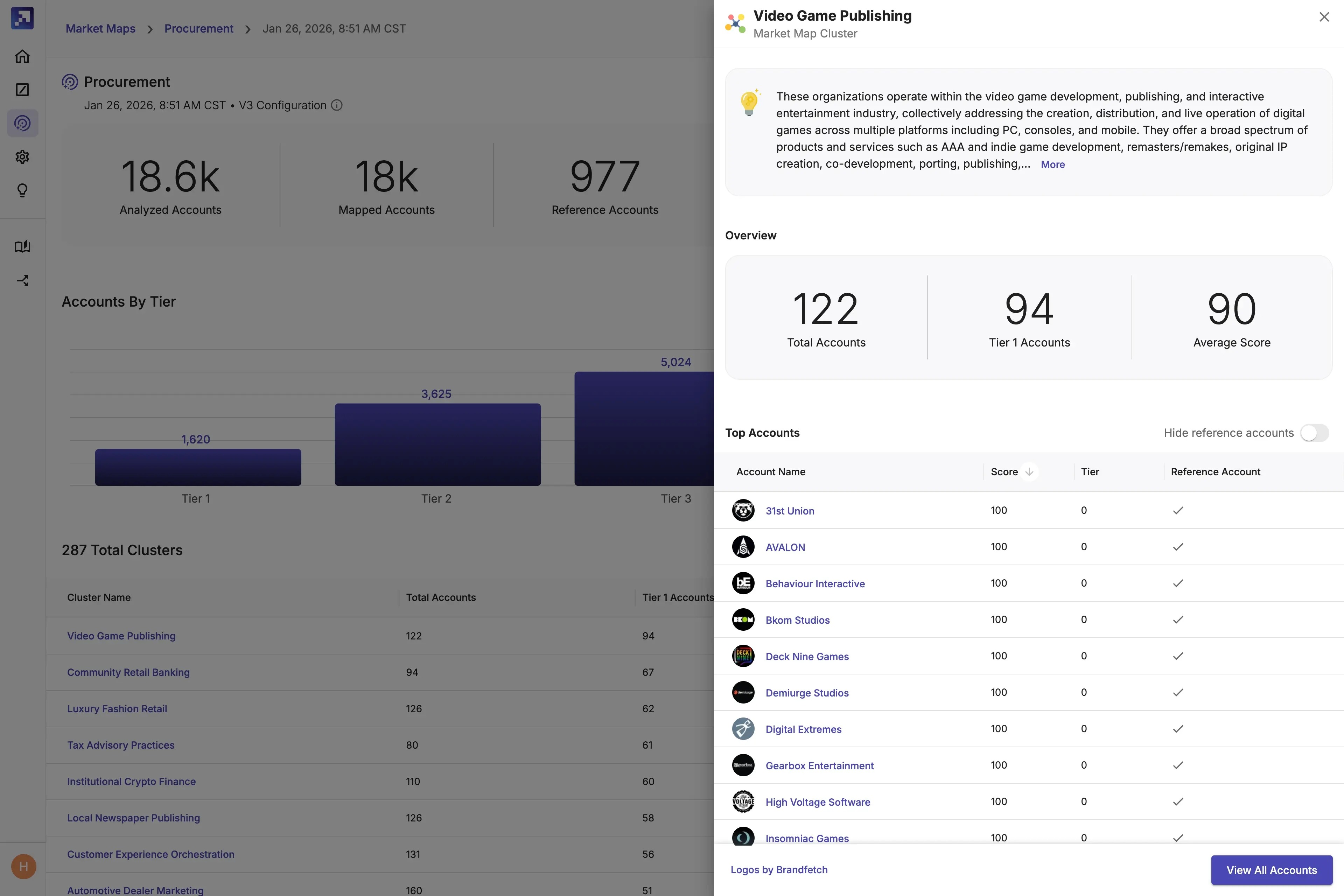1344x896 pixels.
Task: Open the Customer Experience Orchestration cluster
Action: click(150, 854)
